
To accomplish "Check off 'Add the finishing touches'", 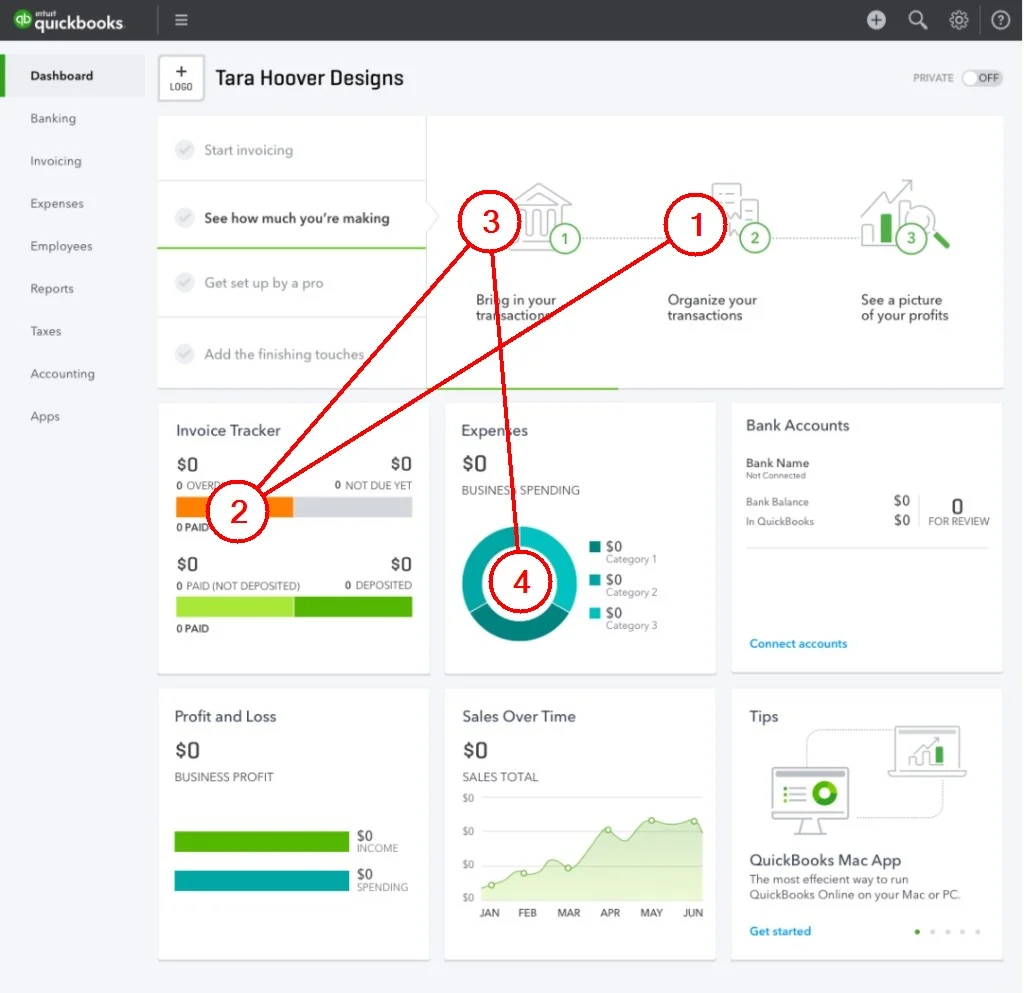I will [x=184, y=353].
